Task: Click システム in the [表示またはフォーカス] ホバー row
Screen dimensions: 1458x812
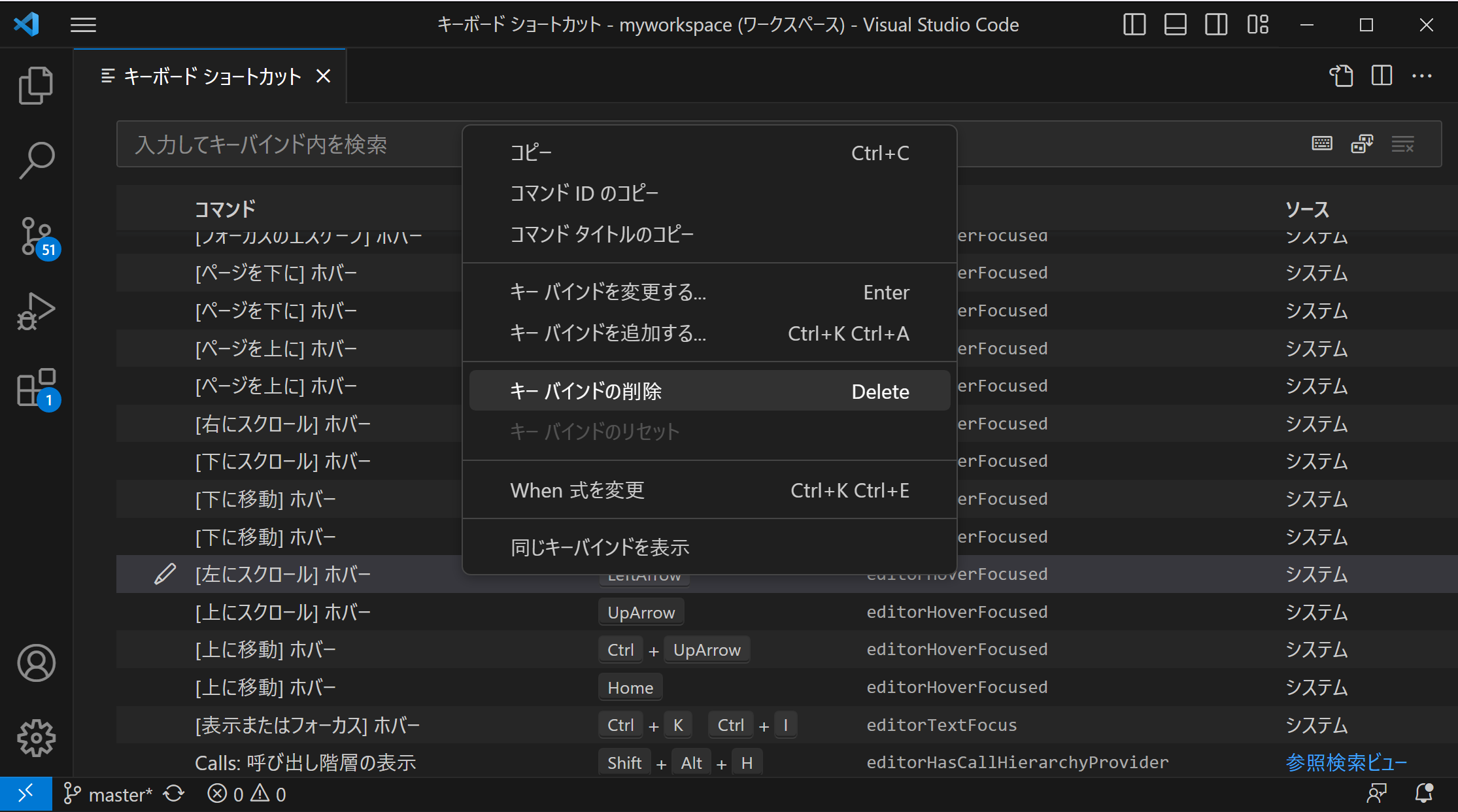Action: point(1317,725)
